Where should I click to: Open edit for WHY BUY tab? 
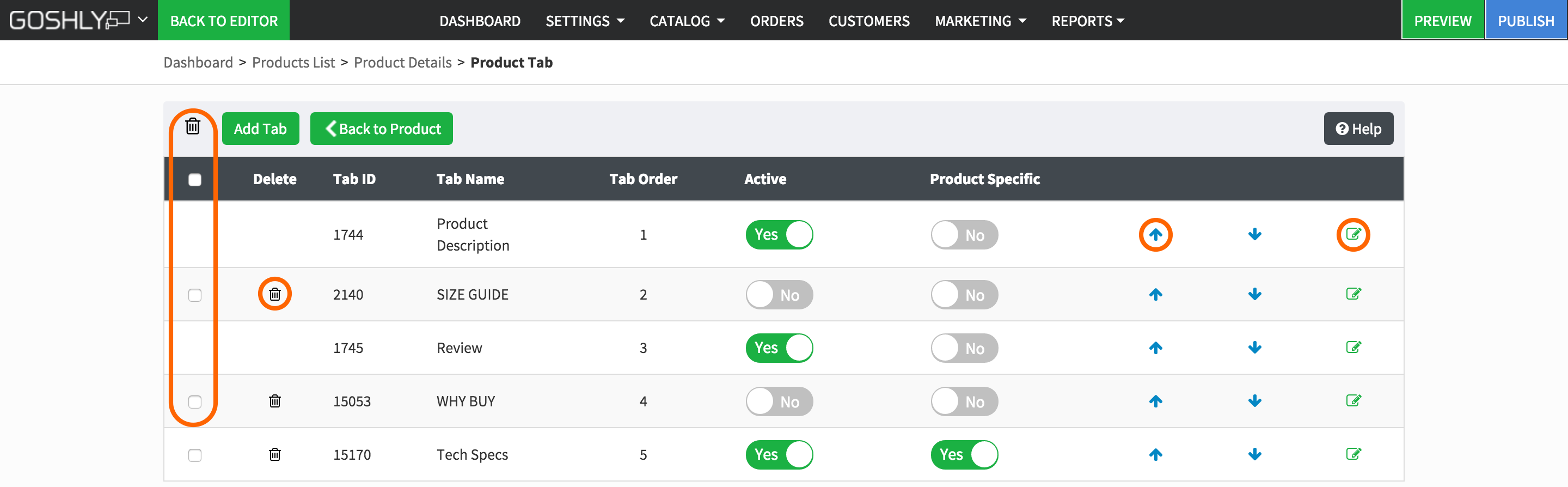click(1352, 400)
